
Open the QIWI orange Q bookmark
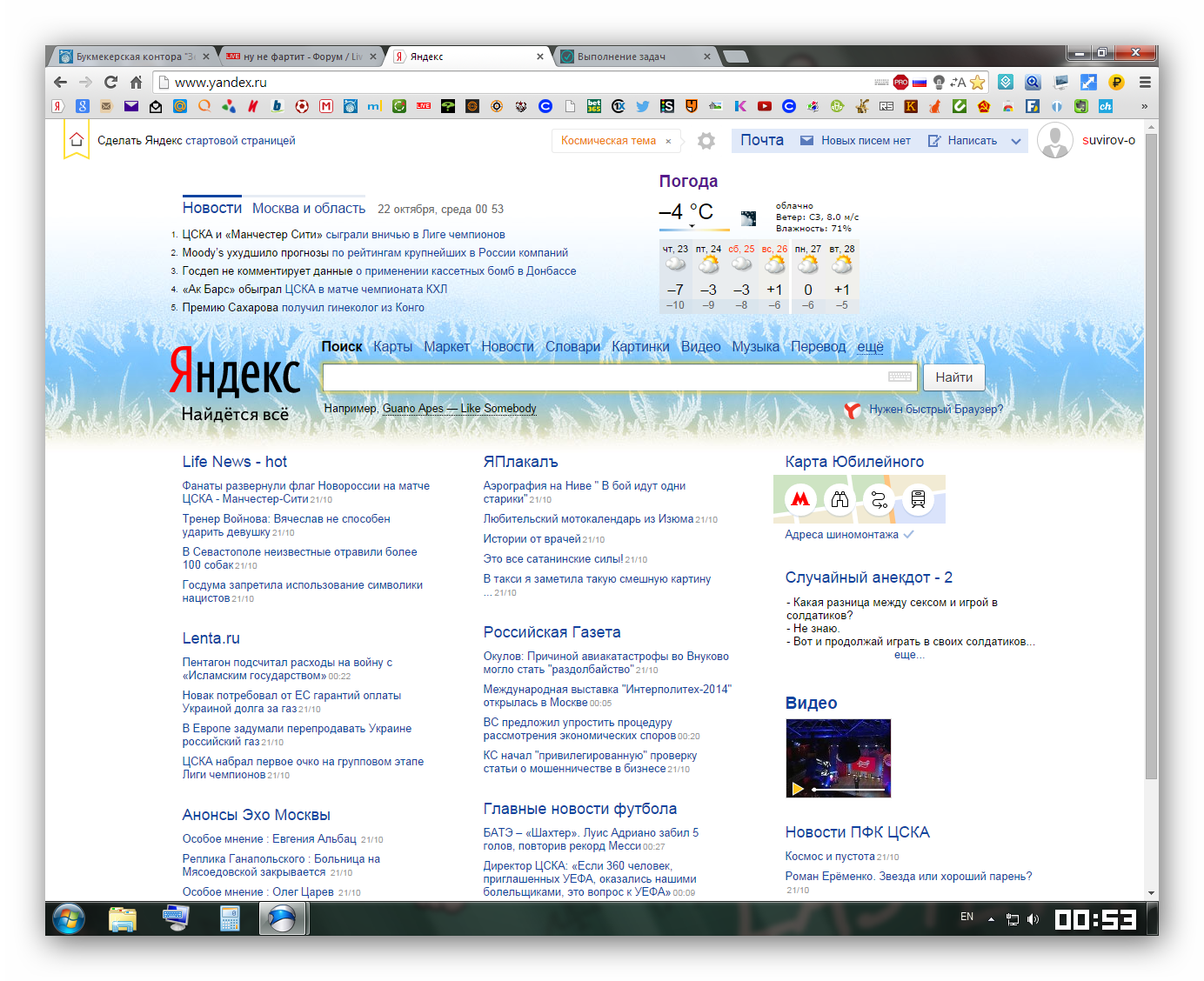point(204,106)
